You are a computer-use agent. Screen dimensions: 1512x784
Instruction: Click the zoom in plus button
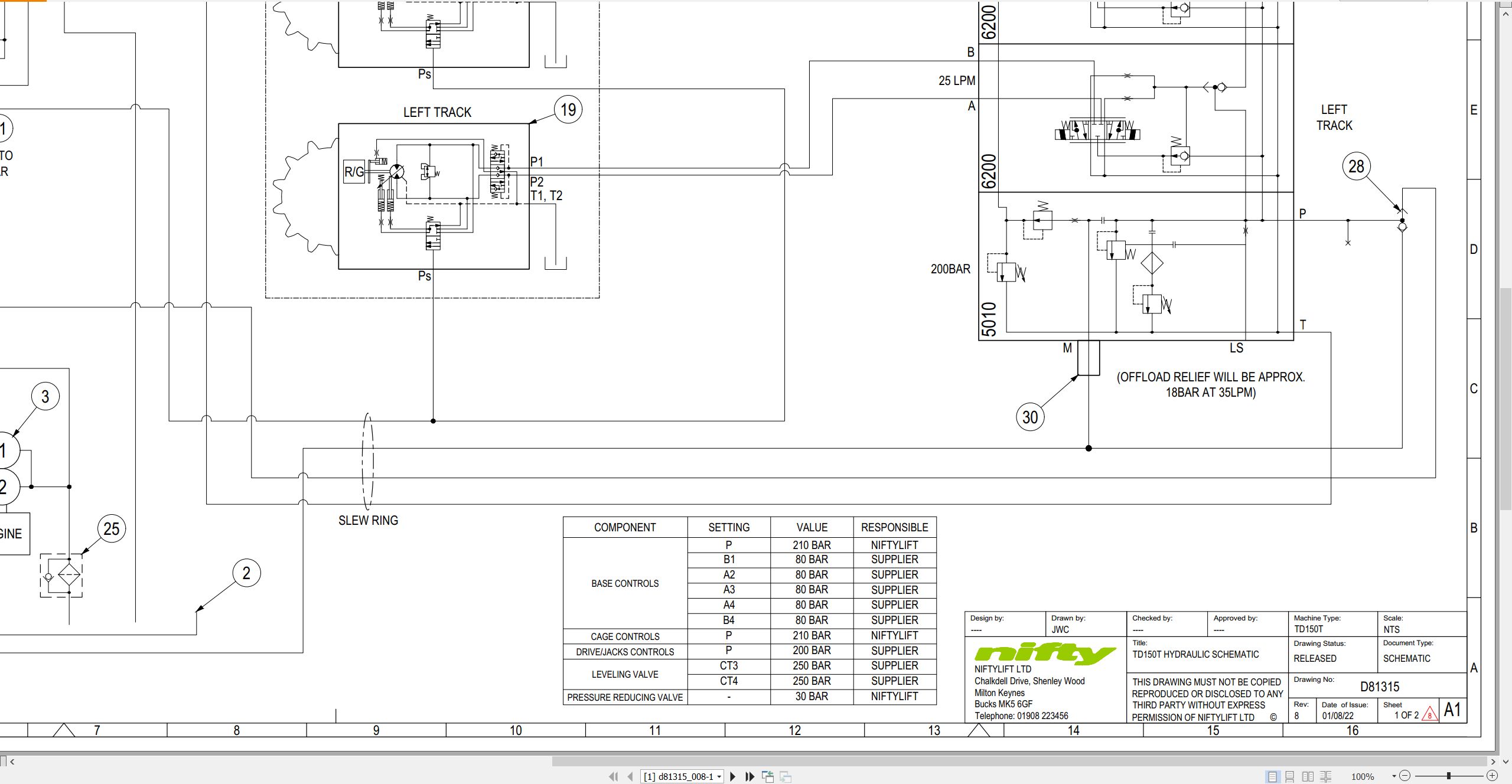tap(1492, 776)
